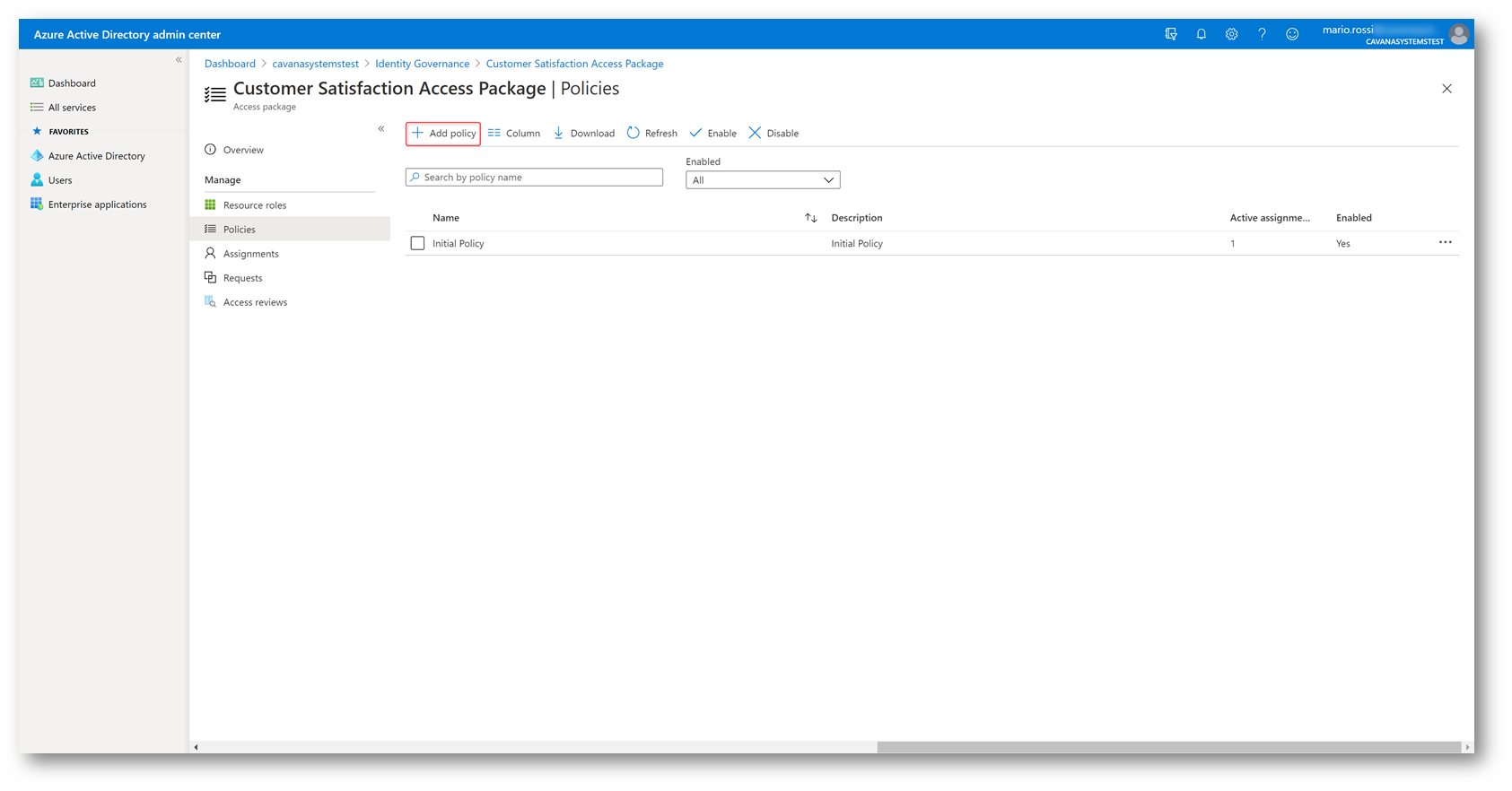Image resolution: width=1512 pixels, height=791 pixels.
Task: Click the Identity Governance breadcrumb link
Action: pyautogui.click(x=422, y=64)
